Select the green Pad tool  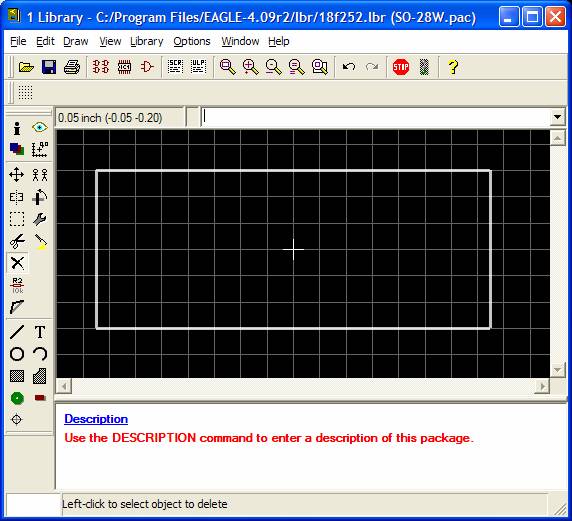[17, 398]
